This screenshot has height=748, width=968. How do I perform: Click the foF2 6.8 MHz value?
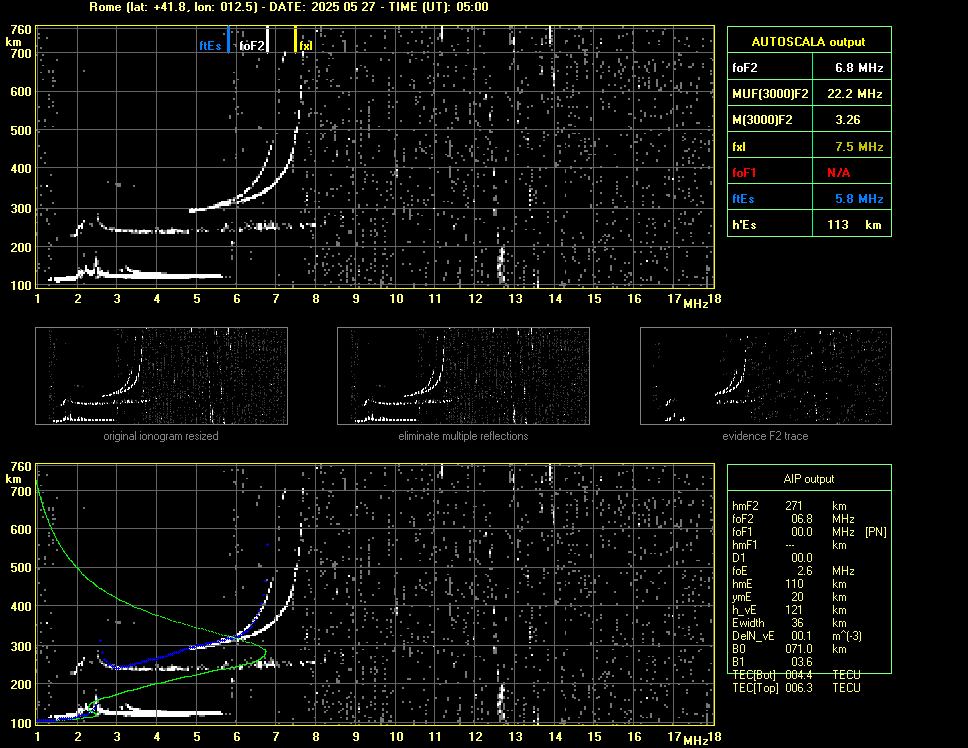[859, 68]
